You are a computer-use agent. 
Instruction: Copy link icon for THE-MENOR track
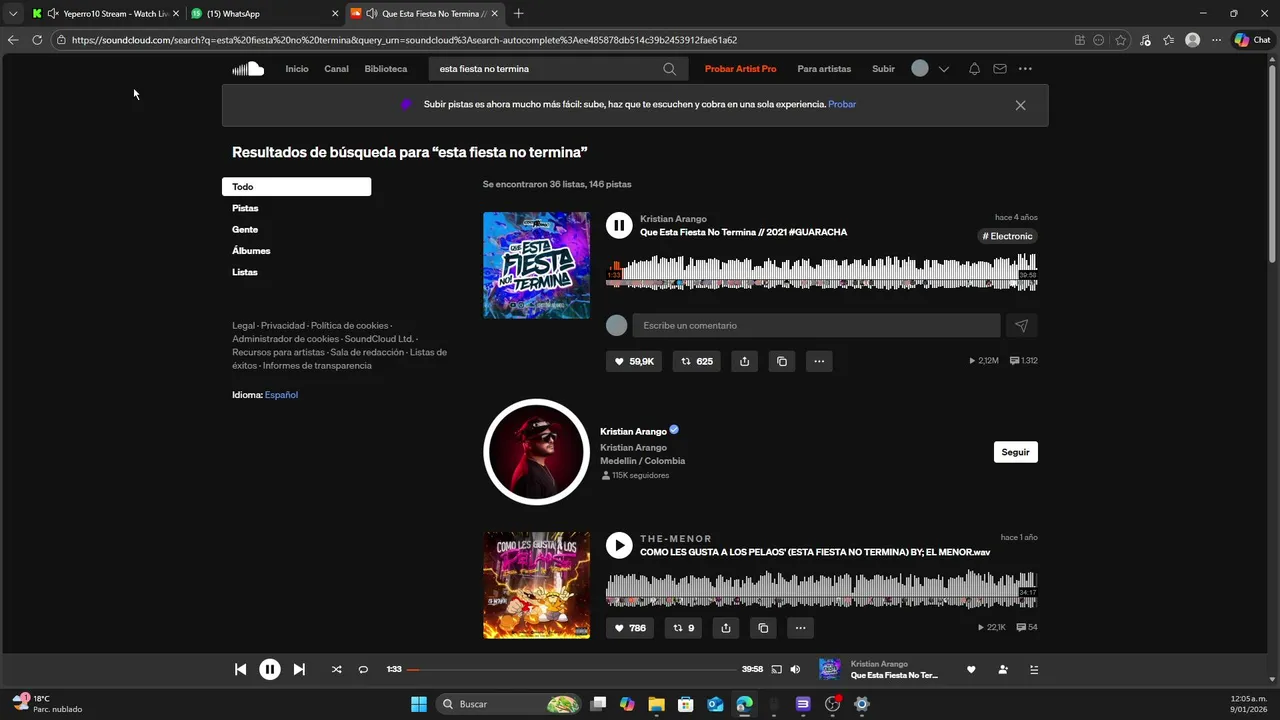click(763, 628)
